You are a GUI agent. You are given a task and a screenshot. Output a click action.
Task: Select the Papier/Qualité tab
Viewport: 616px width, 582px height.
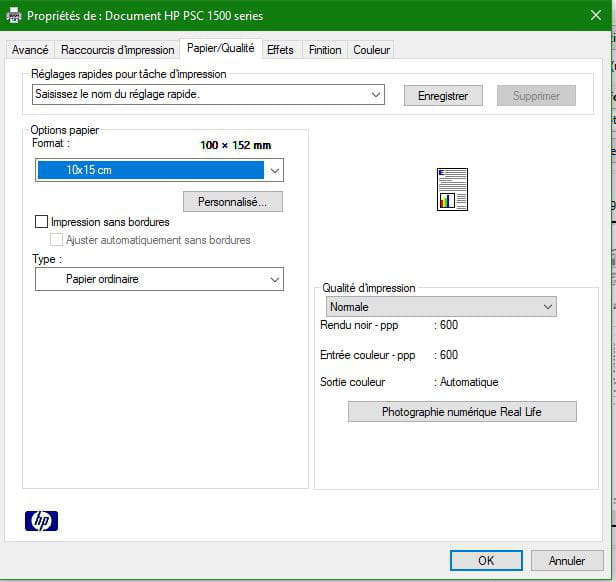[221, 48]
